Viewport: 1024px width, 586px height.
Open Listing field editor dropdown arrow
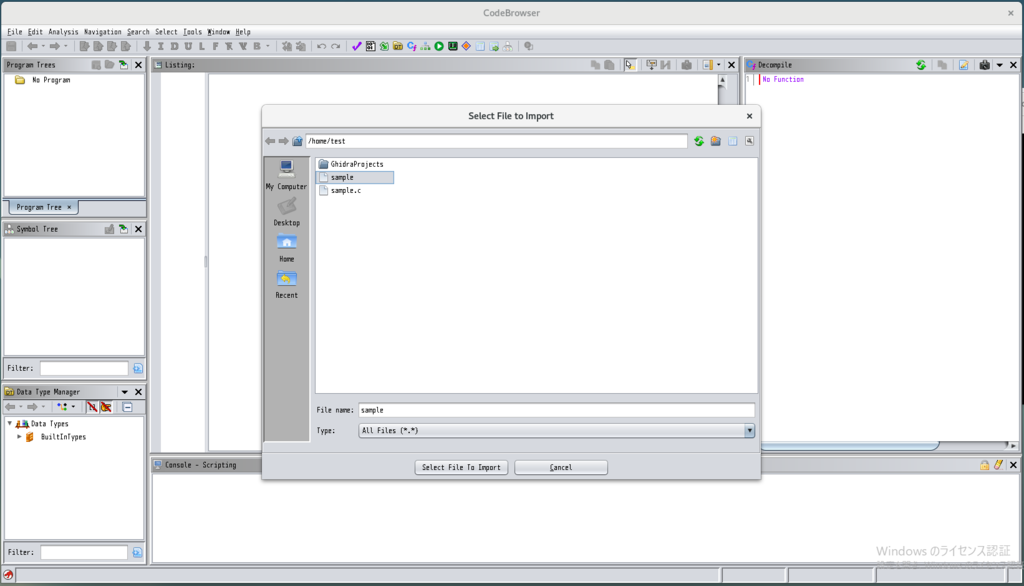pos(718,65)
